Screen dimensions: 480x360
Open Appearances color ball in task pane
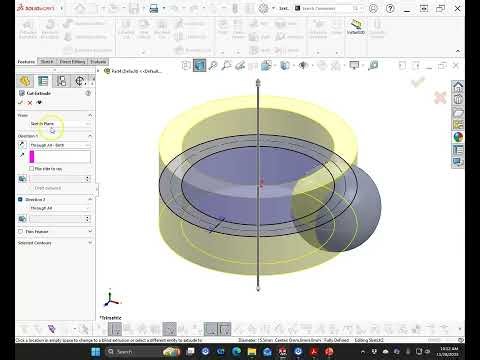point(458,137)
